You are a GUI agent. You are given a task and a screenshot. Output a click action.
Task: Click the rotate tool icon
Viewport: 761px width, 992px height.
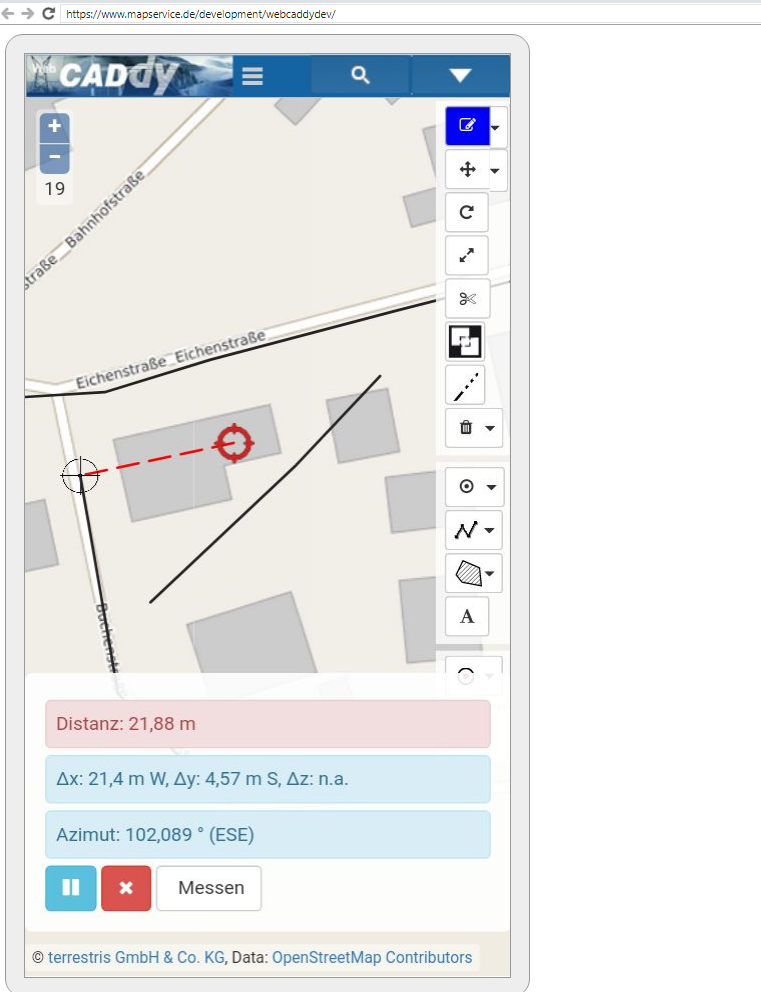click(467, 213)
